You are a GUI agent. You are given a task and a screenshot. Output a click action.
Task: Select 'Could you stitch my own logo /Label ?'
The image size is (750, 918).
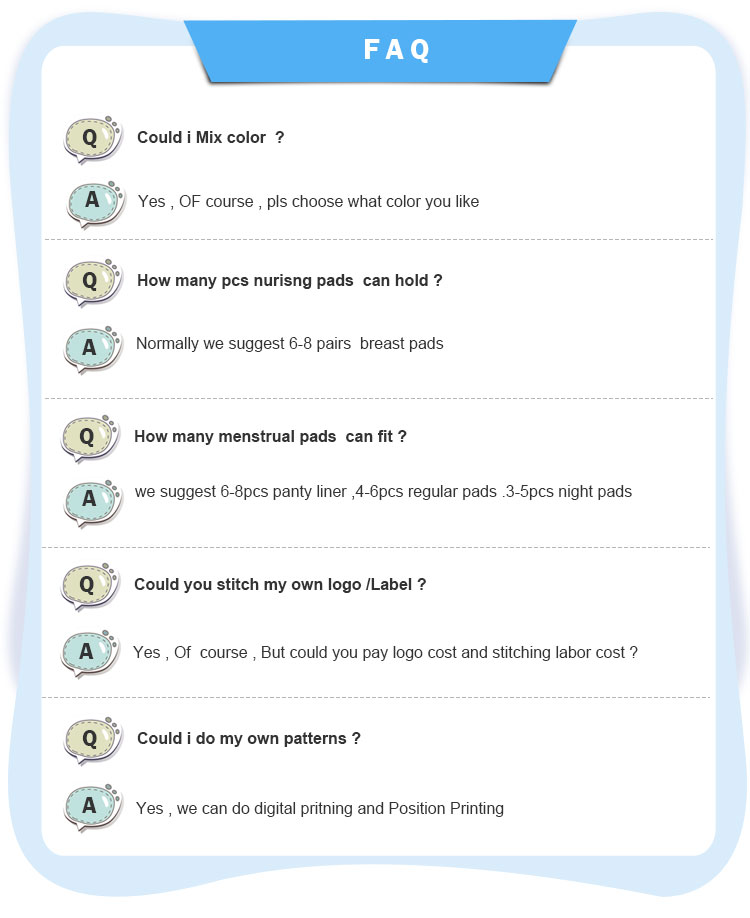pos(280,585)
